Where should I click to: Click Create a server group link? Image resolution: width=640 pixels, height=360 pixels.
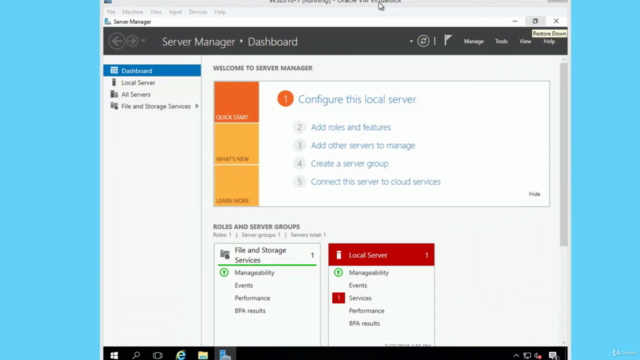click(x=349, y=164)
